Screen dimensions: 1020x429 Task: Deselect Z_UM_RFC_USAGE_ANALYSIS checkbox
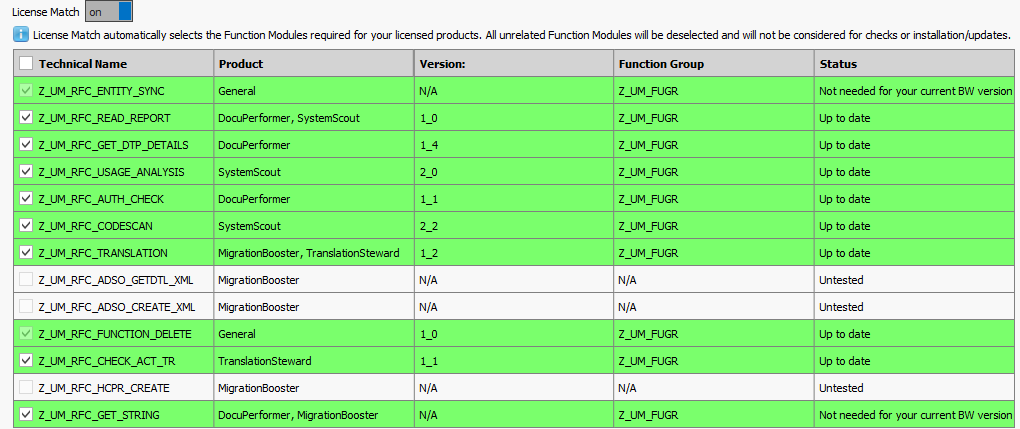[26, 172]
